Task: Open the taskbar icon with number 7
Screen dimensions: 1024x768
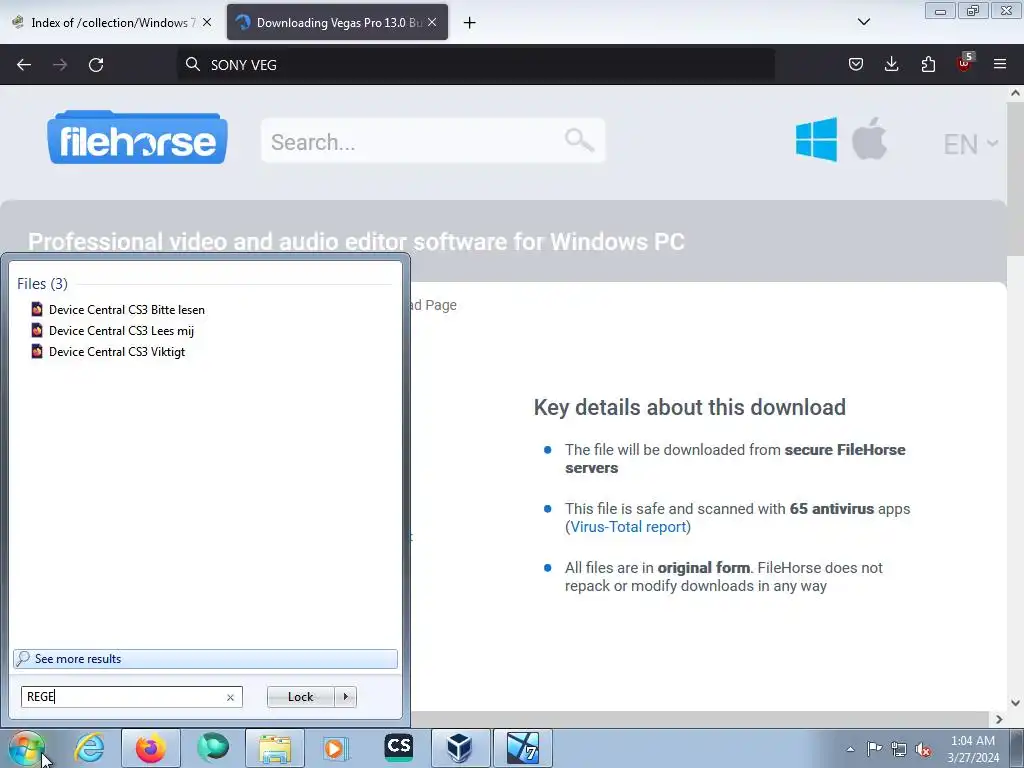Action: pos(522,748)
